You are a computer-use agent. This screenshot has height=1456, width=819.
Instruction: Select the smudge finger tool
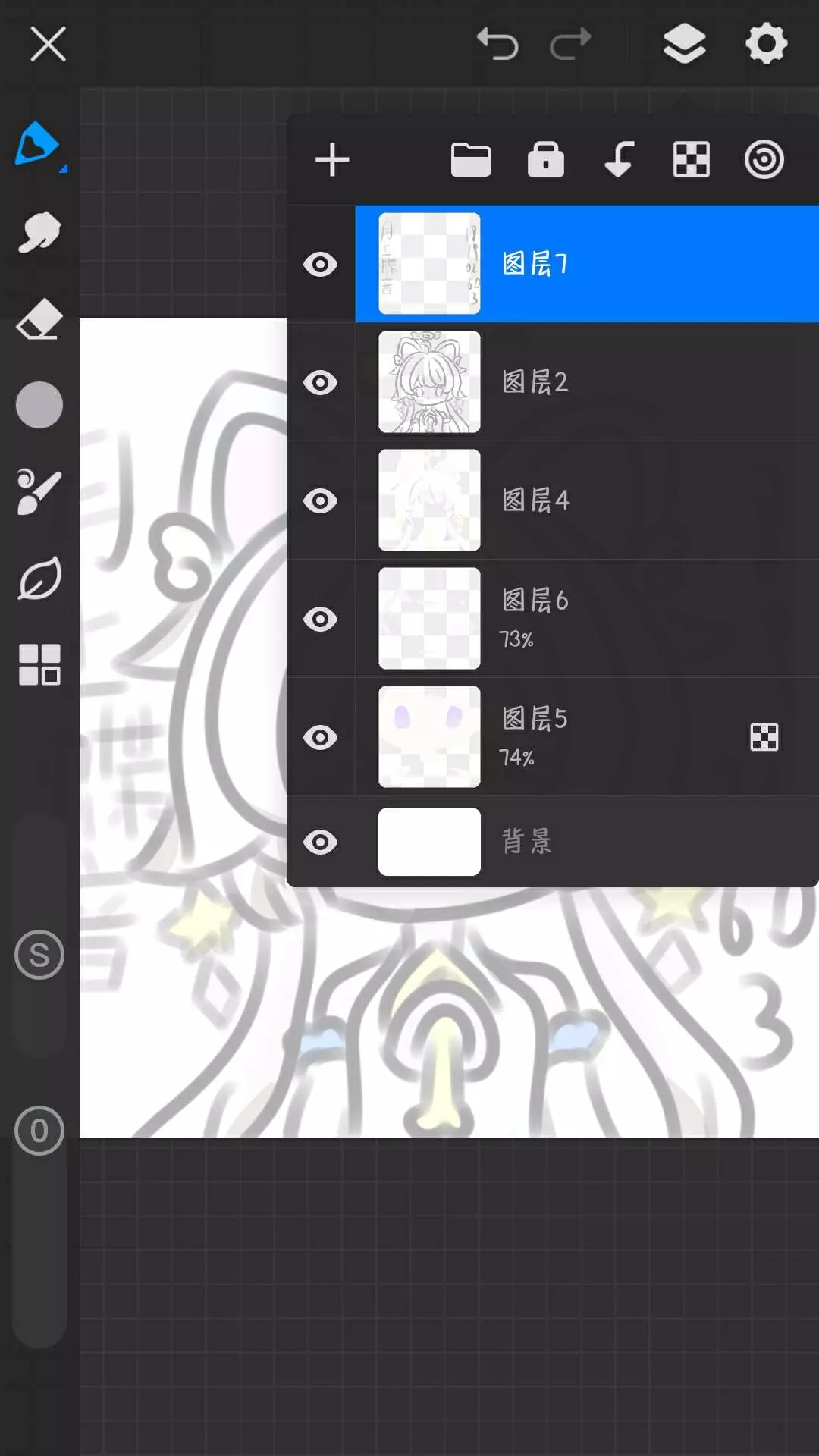(x=39, y=232)
